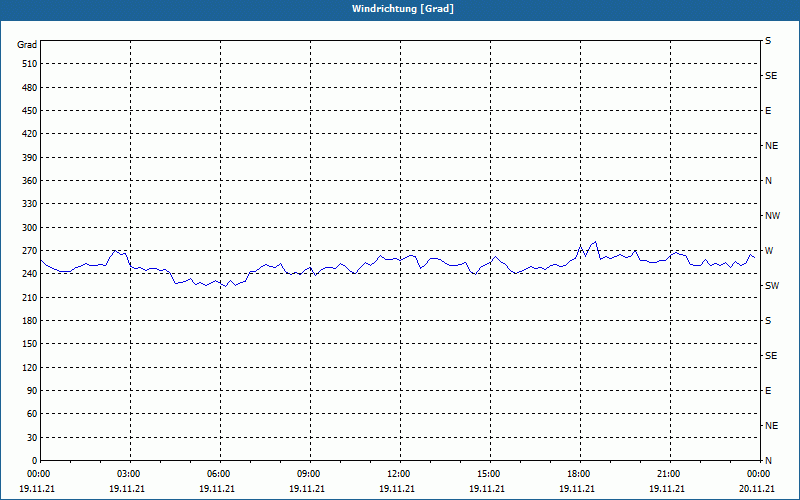Select the 510 y-axis value

click(x=30, y=64)
